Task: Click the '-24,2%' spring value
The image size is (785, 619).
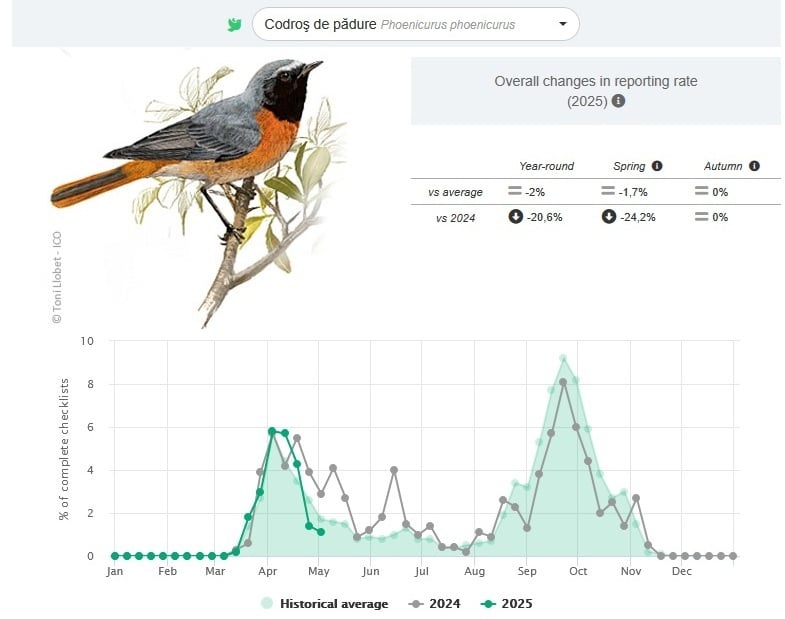Action: click(x=638, y=217)
